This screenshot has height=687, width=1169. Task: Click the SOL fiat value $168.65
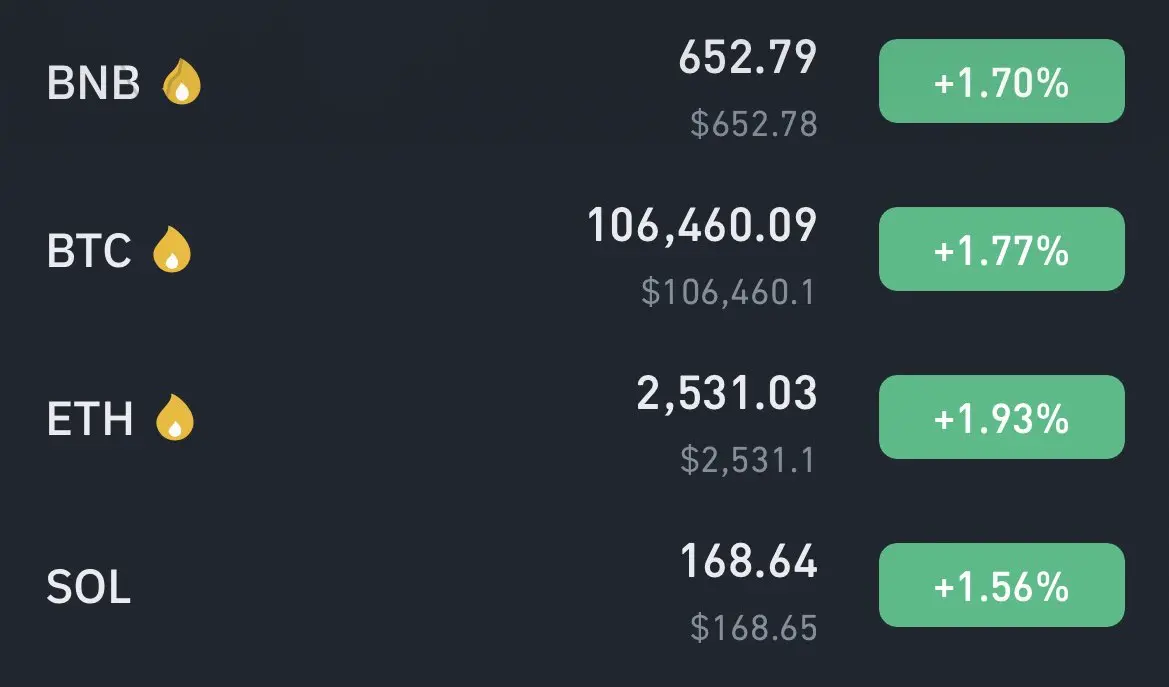pos(754,627)
